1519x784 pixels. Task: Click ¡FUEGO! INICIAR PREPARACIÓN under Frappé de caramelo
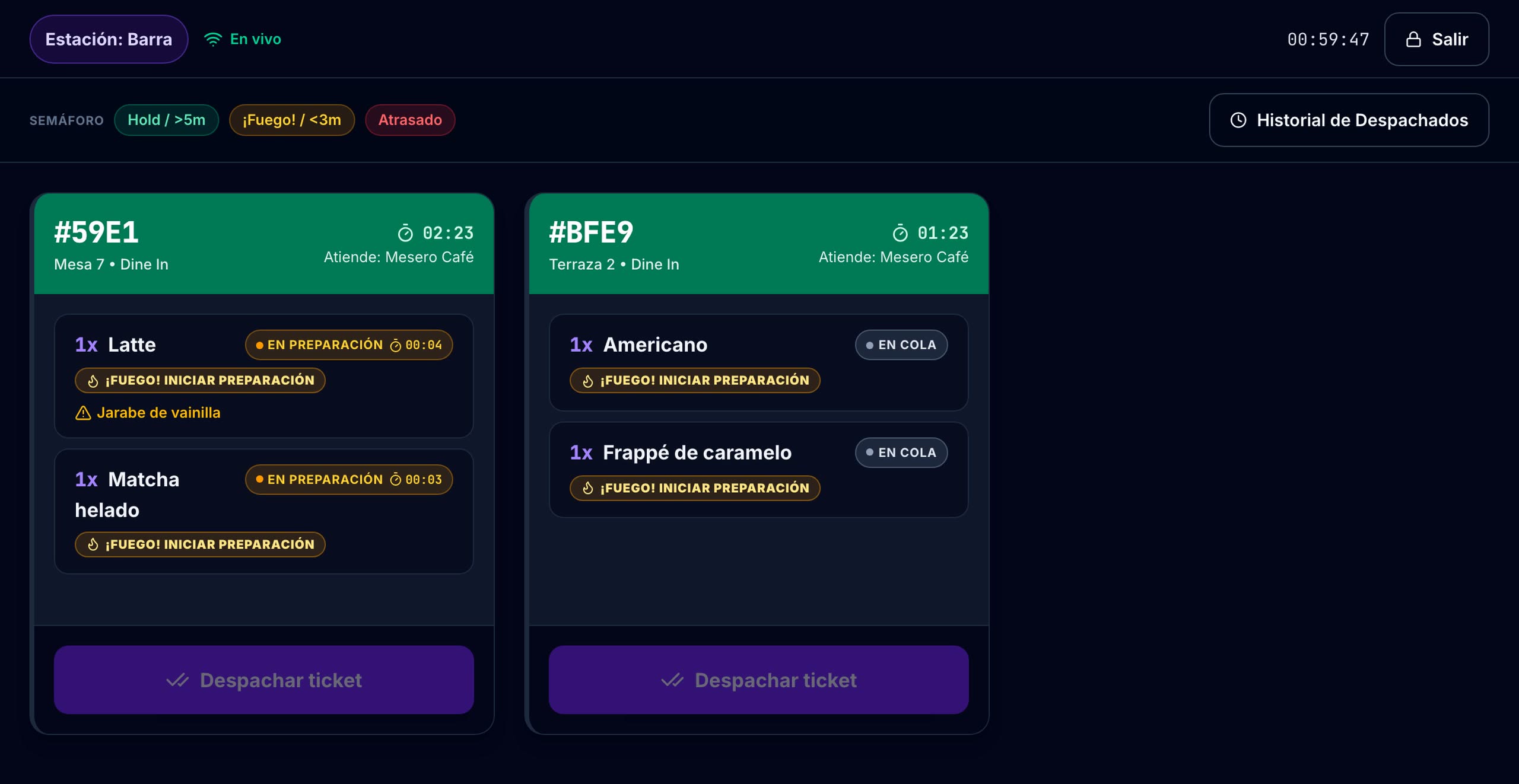(x=695, y=488)
